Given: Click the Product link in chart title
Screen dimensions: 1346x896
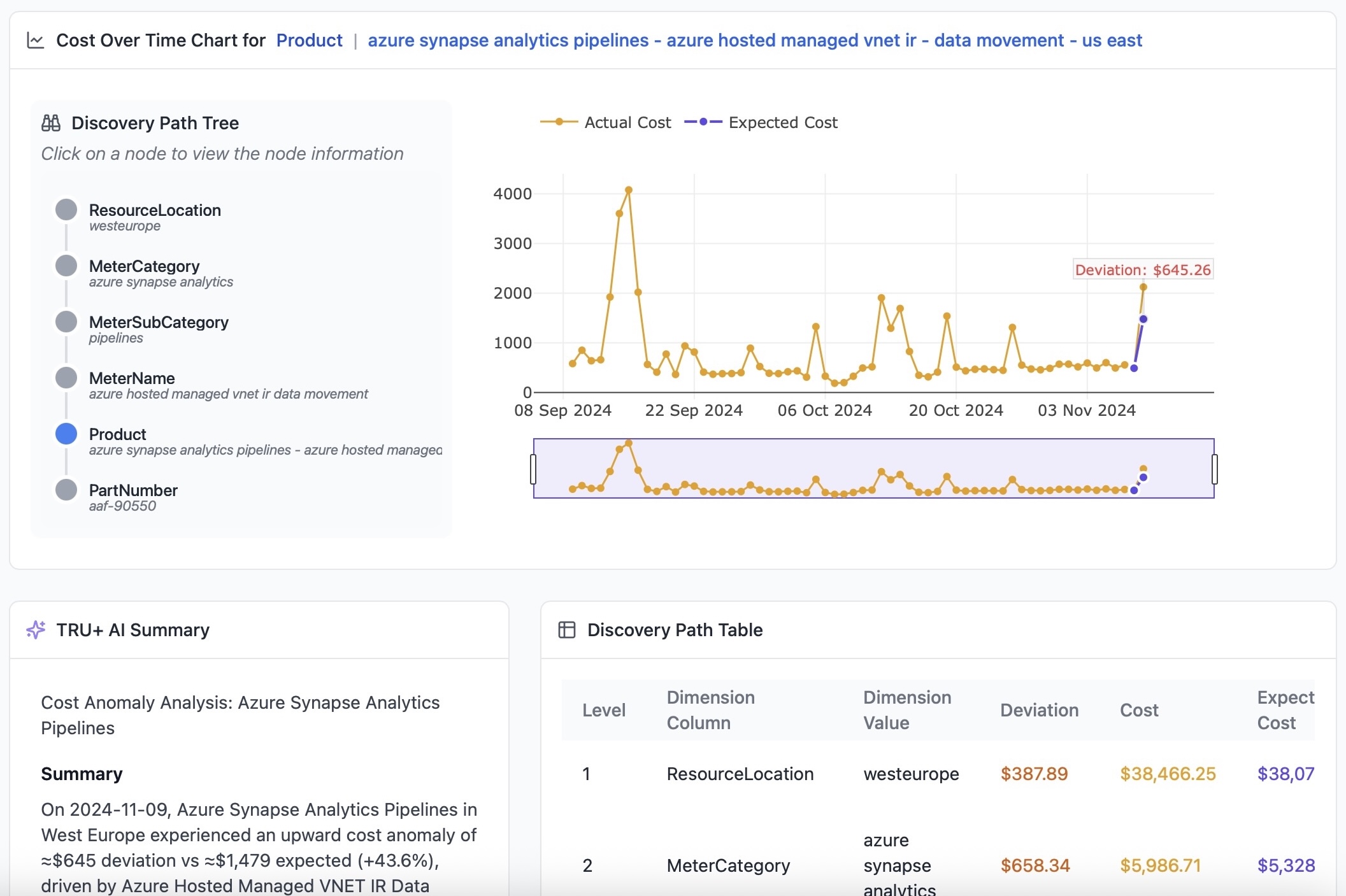Looking at the screenshot, I should [x=309, y=41].
